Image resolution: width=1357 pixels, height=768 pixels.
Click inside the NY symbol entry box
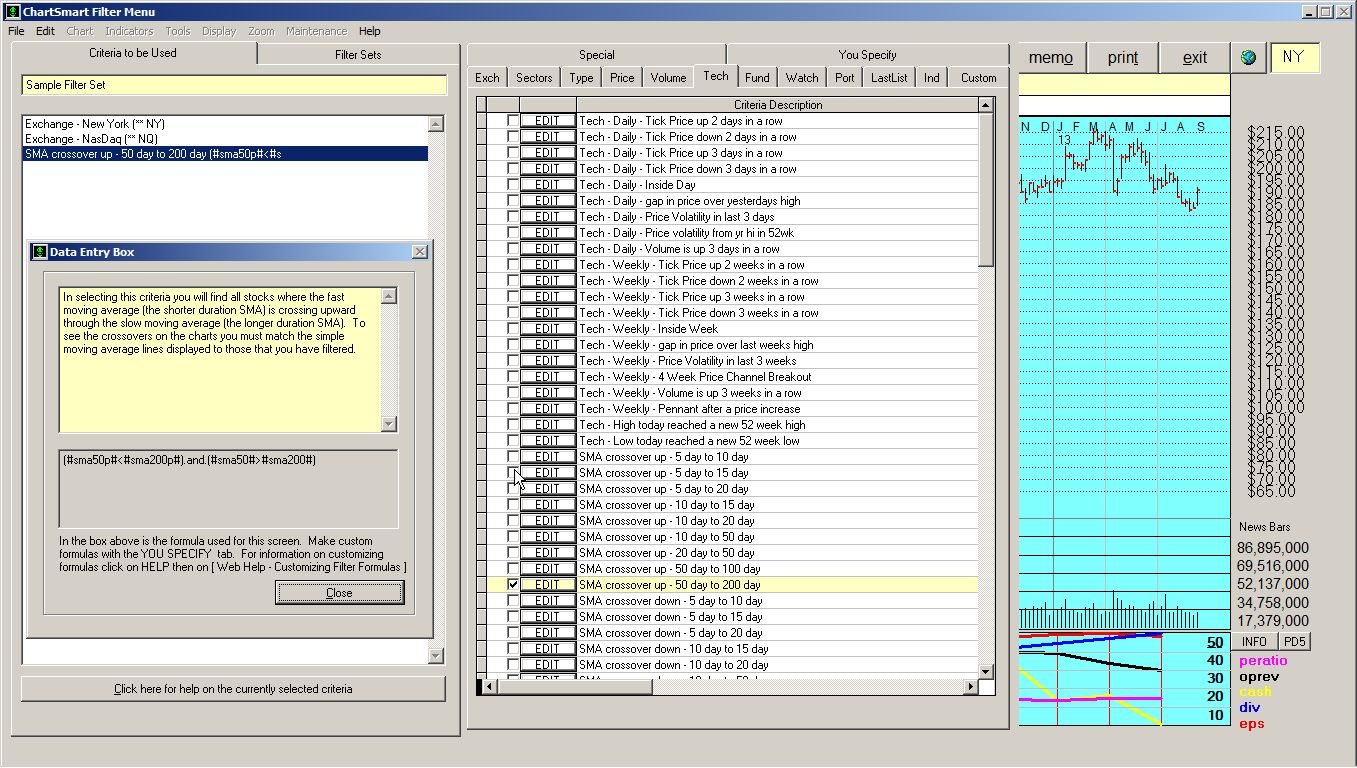1295,57
